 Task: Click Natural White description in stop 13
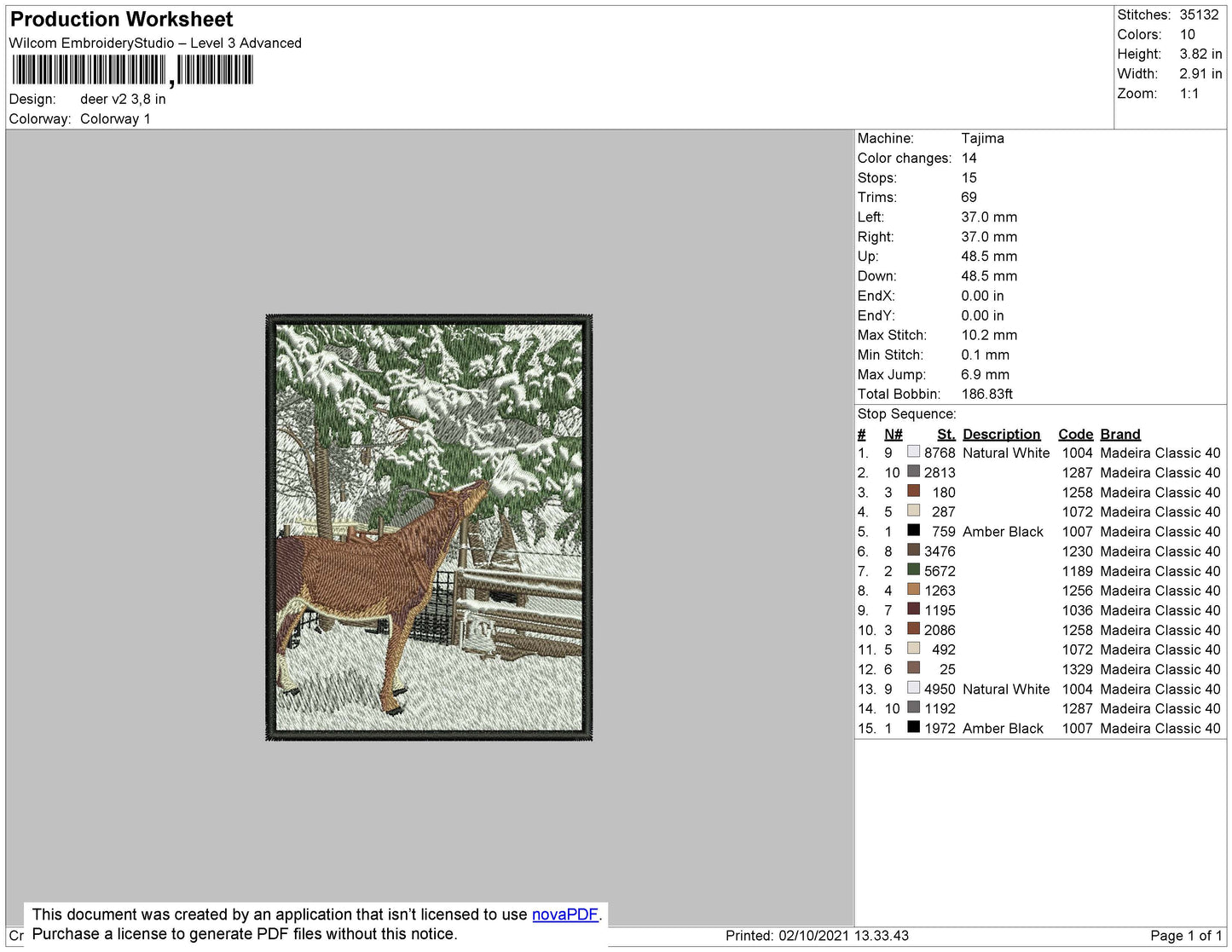(x=1006, y=689)
